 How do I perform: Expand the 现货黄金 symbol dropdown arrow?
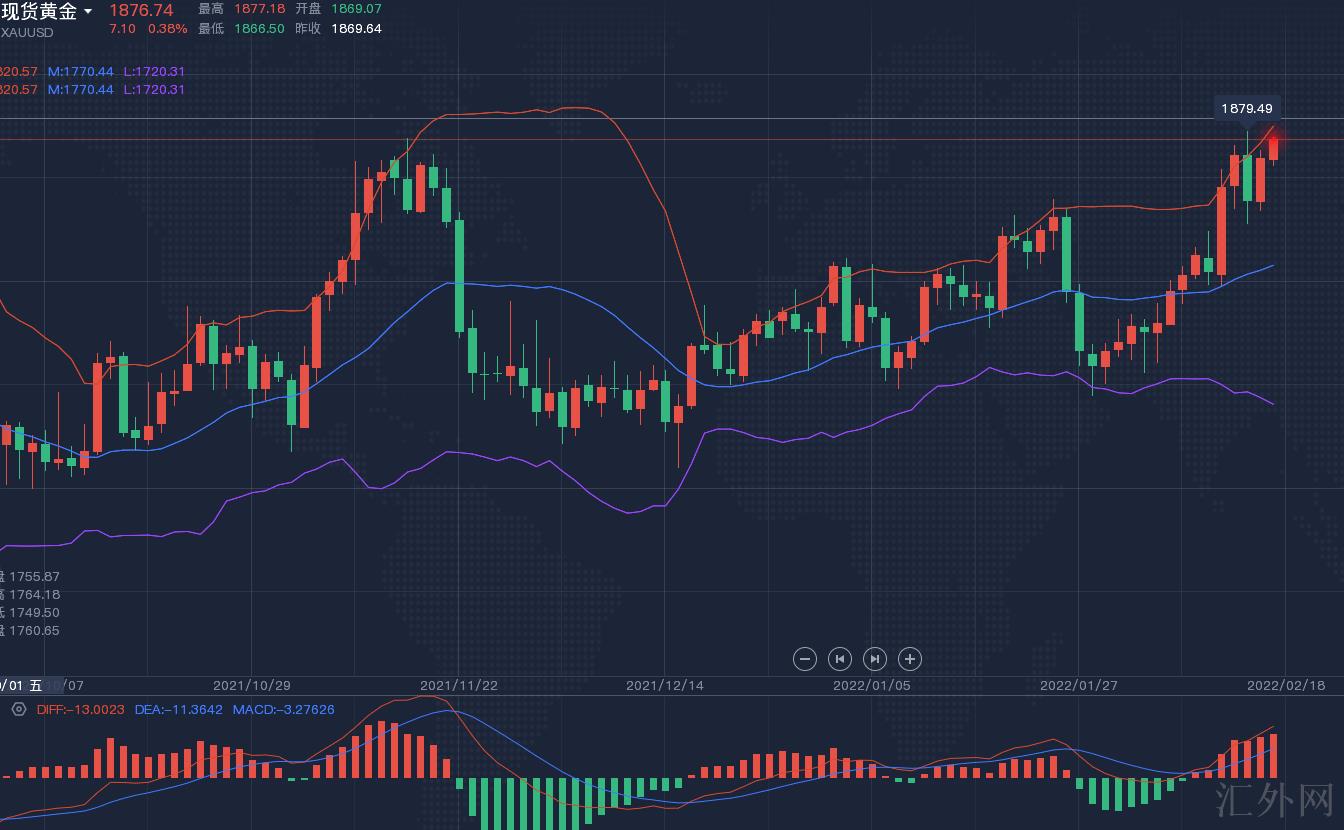tap(88, 12)
